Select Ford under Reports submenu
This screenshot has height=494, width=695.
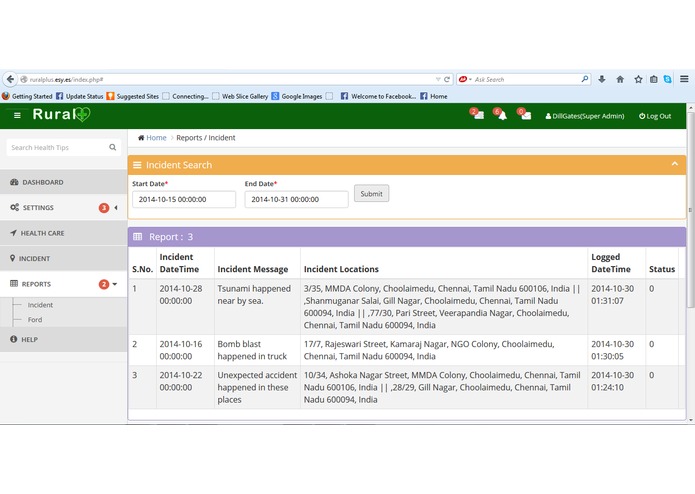point(35,319)
